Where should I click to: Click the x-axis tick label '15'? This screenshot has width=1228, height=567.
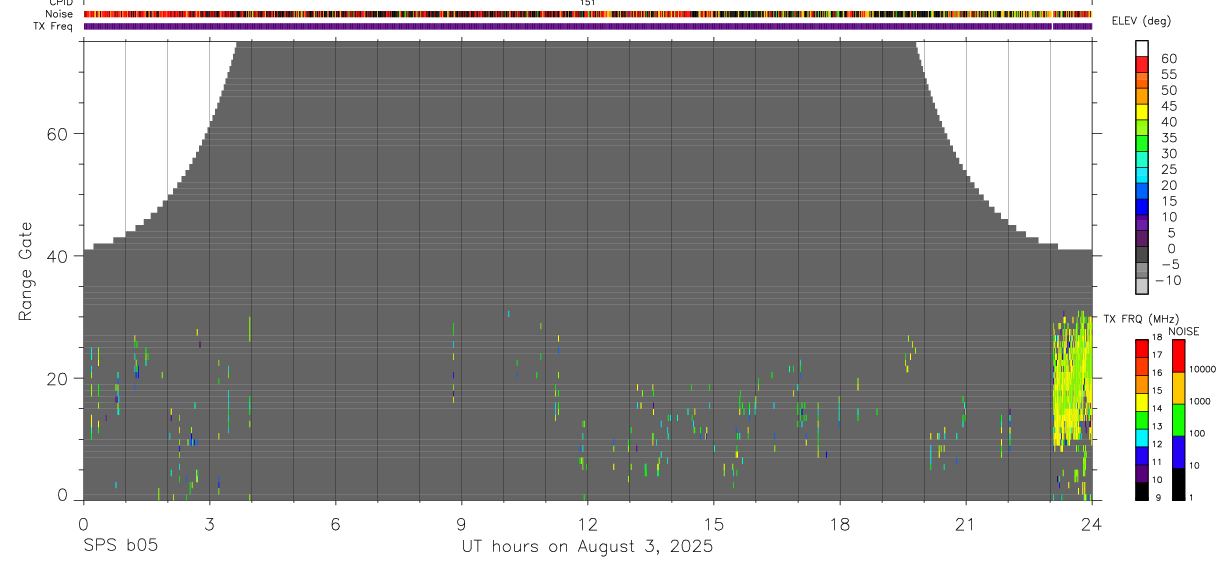[x=713, y=523]
